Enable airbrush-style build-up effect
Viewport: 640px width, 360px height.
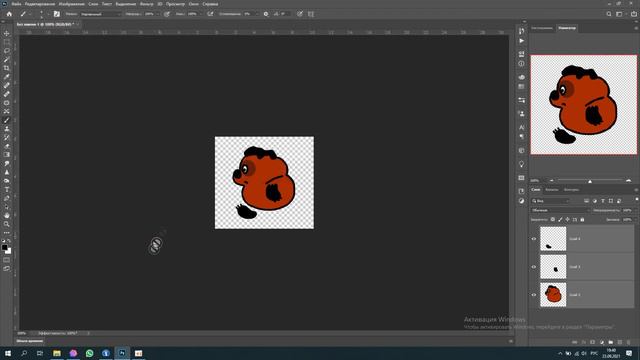210,14
